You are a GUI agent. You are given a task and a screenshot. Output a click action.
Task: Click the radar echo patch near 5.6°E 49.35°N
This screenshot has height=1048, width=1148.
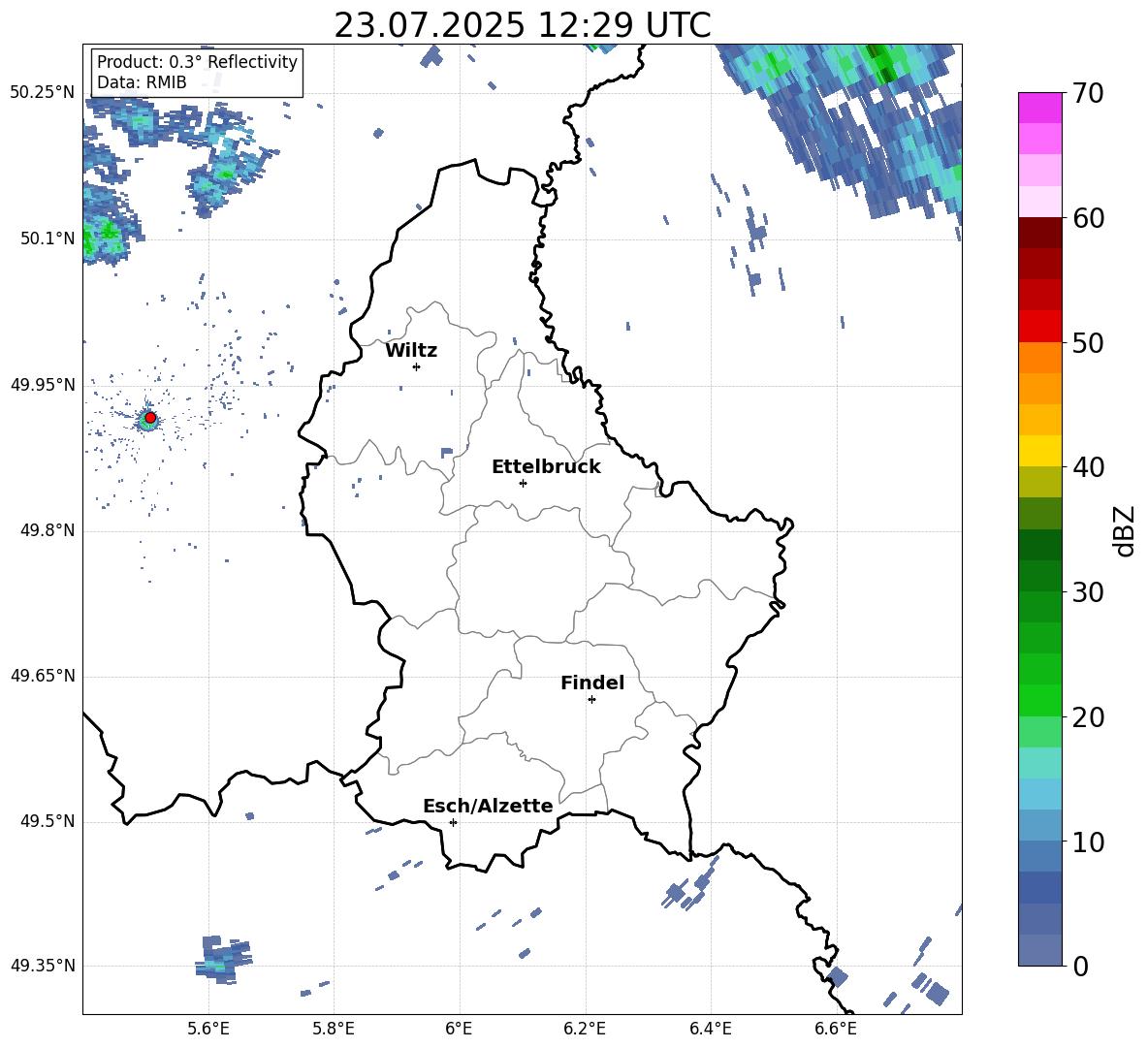223,960
